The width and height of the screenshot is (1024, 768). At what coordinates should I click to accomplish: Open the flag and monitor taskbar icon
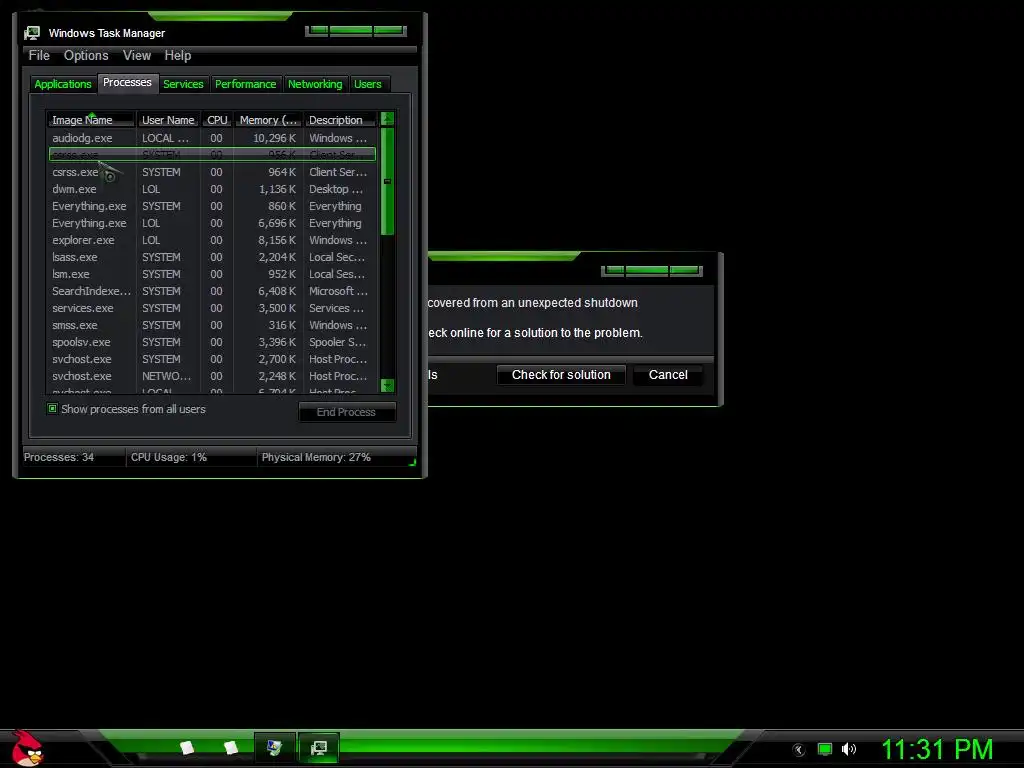pyautogui.click(x=275, y=748)
